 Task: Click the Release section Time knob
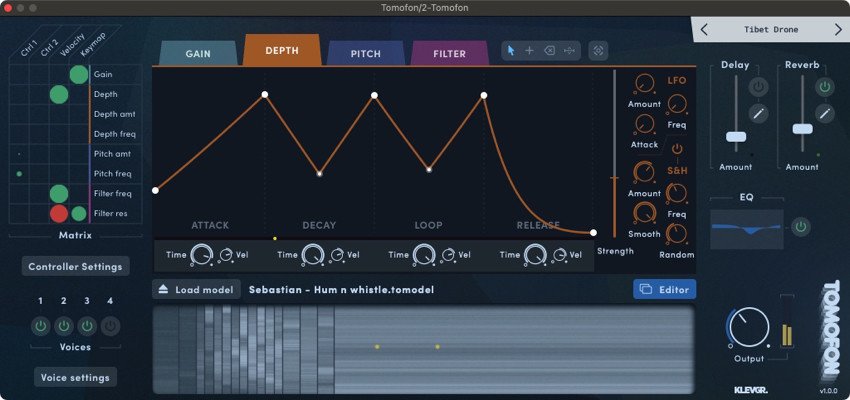[x=535, y=255]
